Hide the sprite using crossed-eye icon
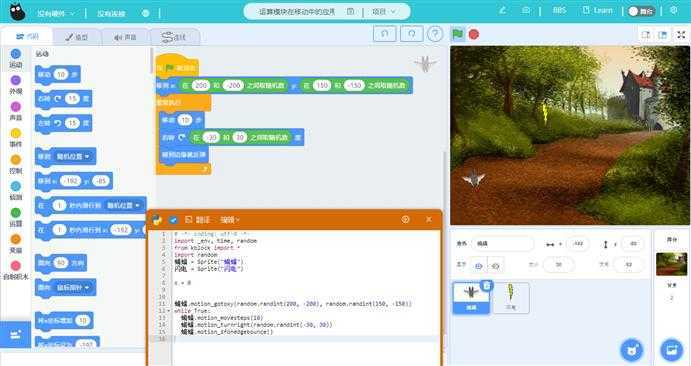Screen dimensions: 691x366 495,266
